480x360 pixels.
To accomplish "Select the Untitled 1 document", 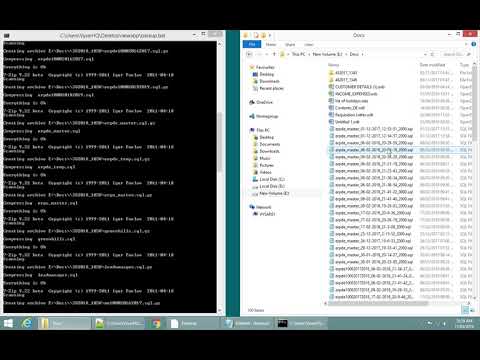I will coord(347,122).
